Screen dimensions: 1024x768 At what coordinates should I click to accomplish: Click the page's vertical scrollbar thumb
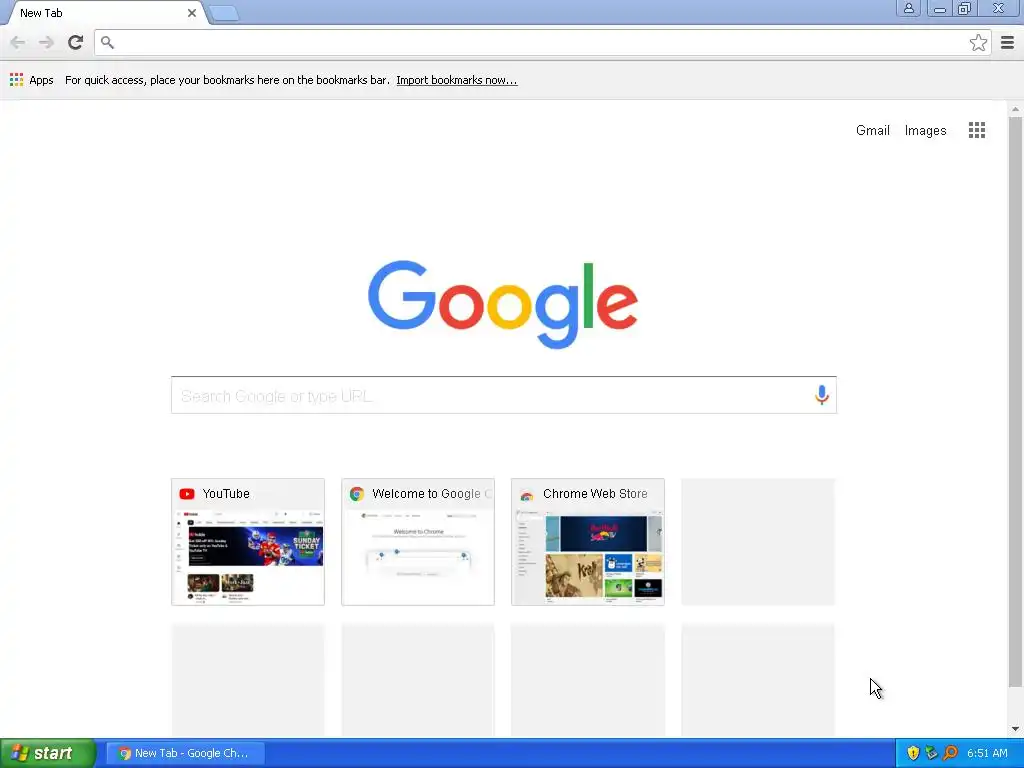click(x=1015, y=402)
